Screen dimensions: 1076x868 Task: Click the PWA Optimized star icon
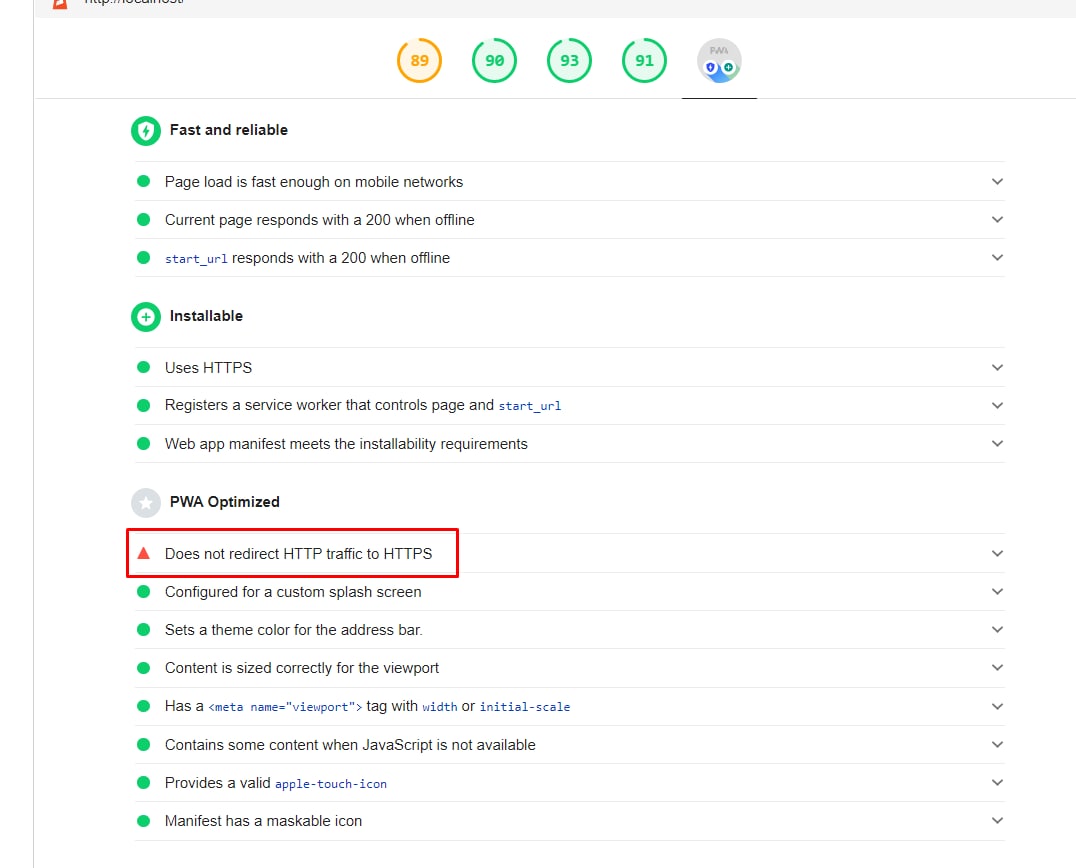click(x=145, y=502)
